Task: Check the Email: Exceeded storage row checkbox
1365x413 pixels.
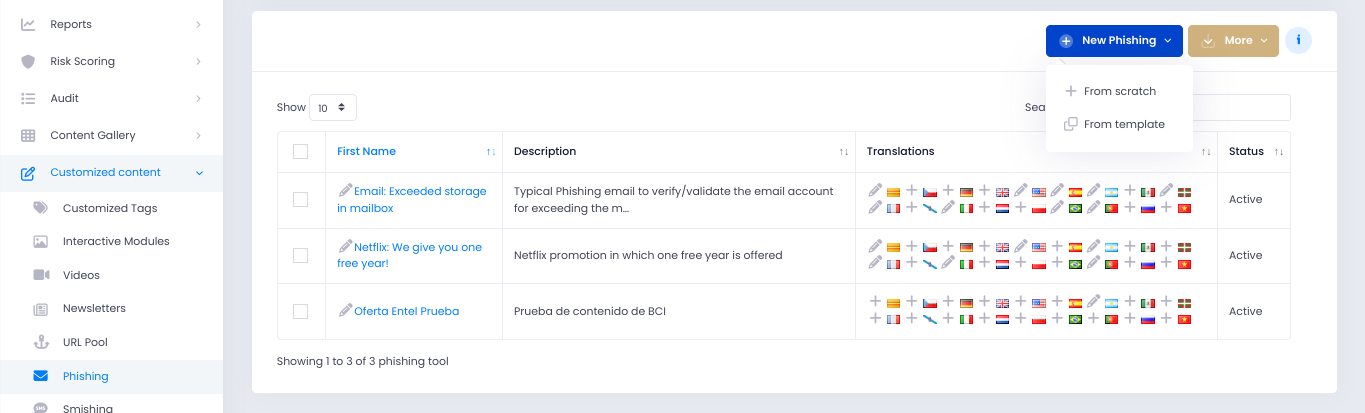Action: pyautogui.click(x=300, y=199)
